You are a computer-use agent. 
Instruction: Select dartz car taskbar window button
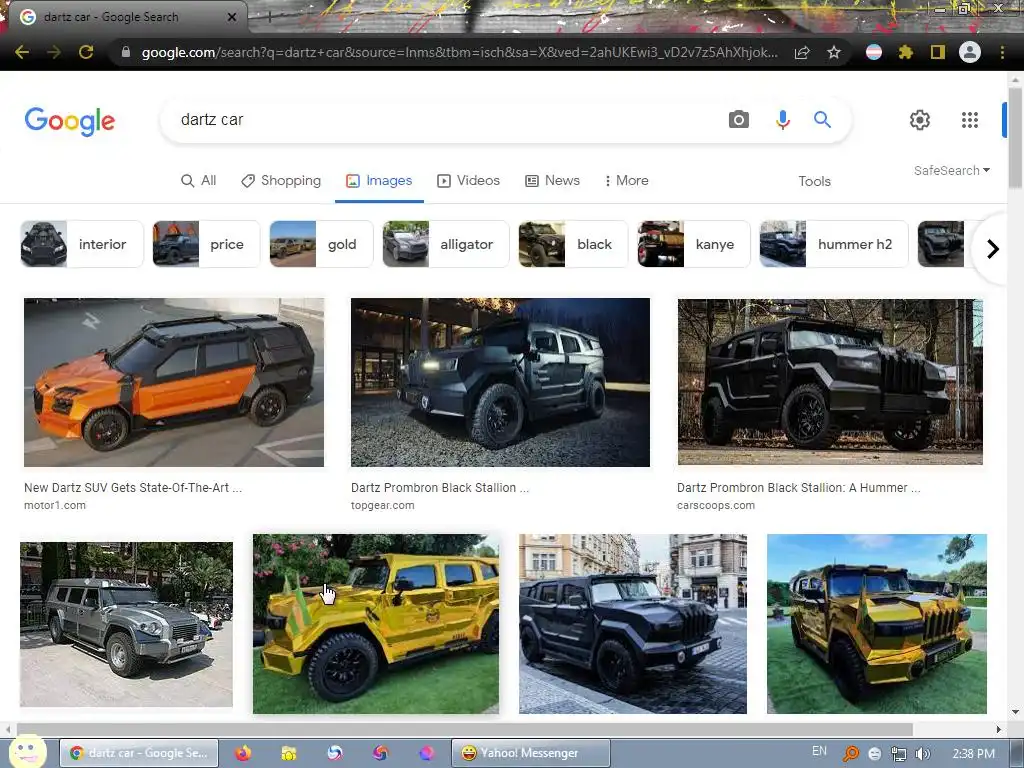click(139, 753)
